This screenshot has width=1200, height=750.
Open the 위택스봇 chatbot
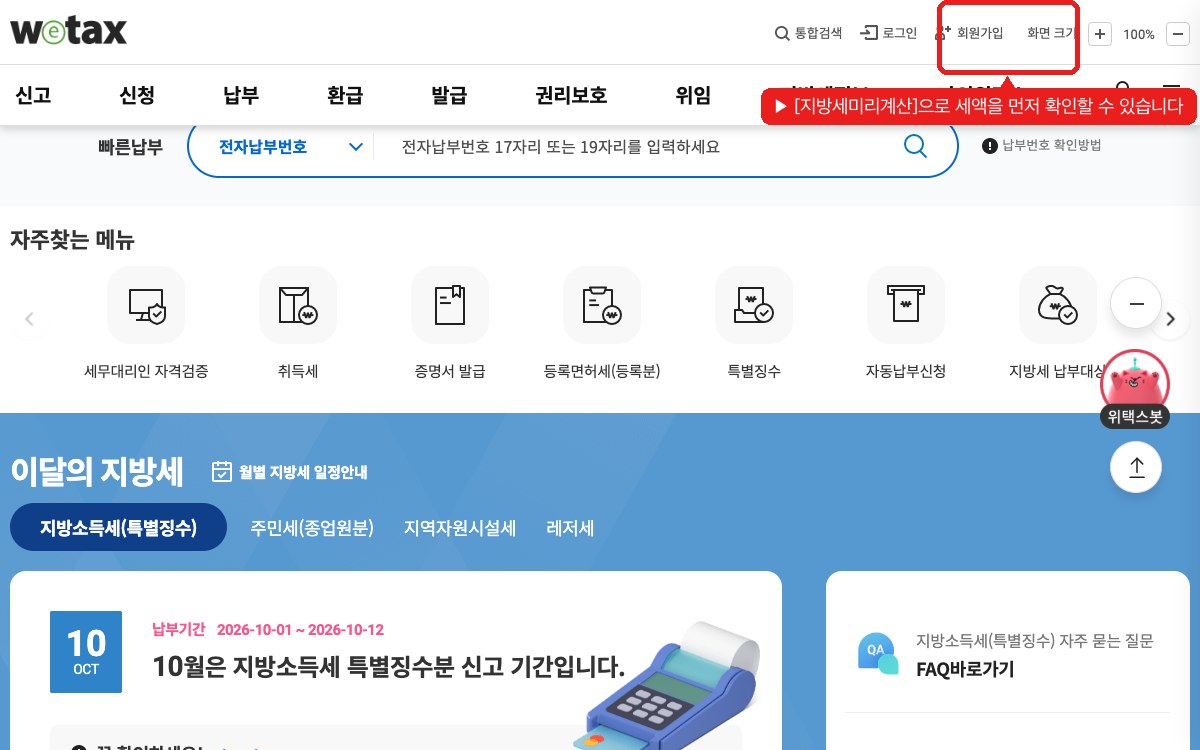[1135, 390]
